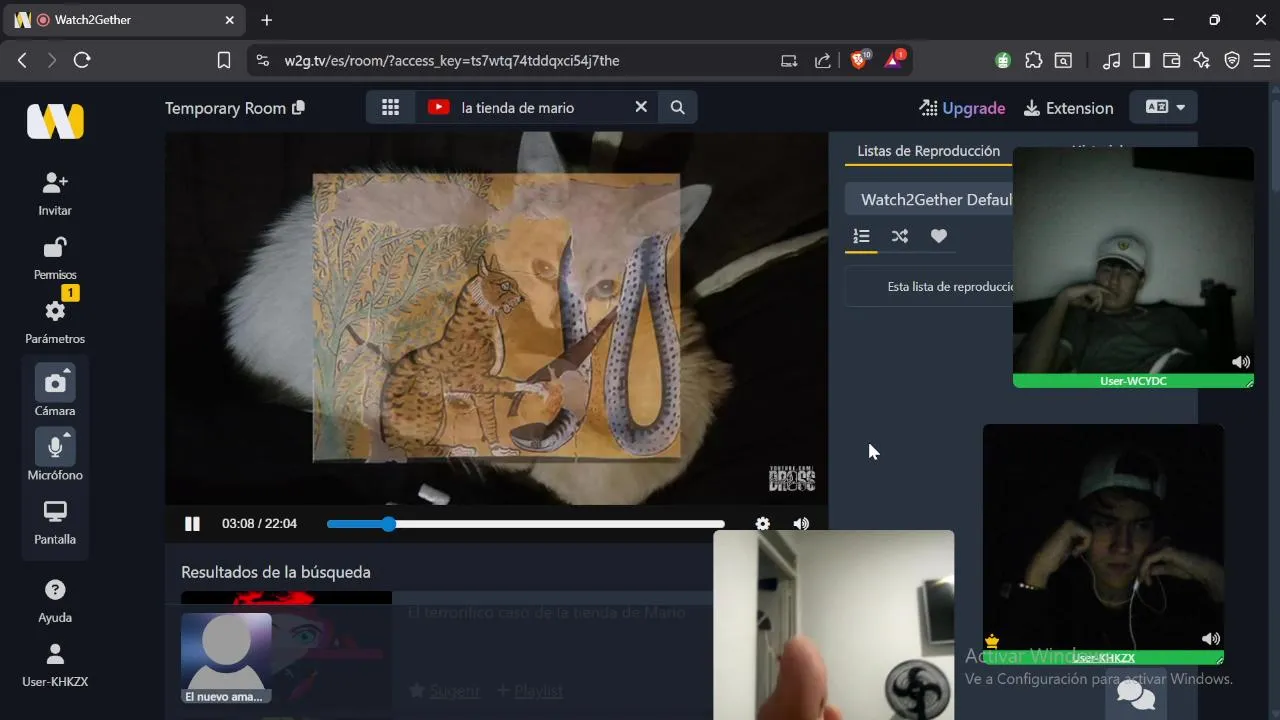
Task: Click the 'Resultados de la búsqueda' heading
Action: click(x=276, y=572)
